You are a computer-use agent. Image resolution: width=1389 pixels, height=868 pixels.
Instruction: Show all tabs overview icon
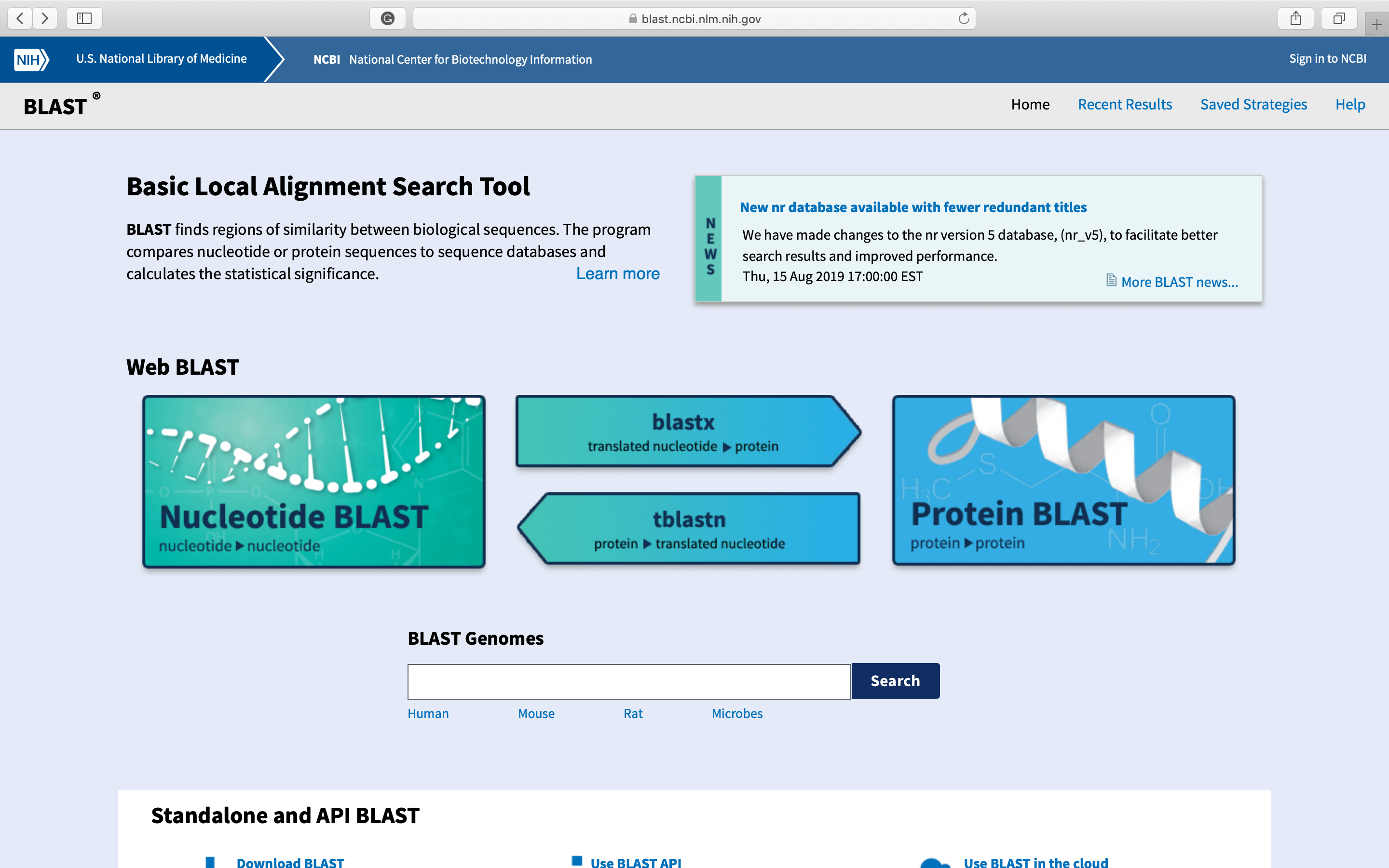tap(1338, 18)
